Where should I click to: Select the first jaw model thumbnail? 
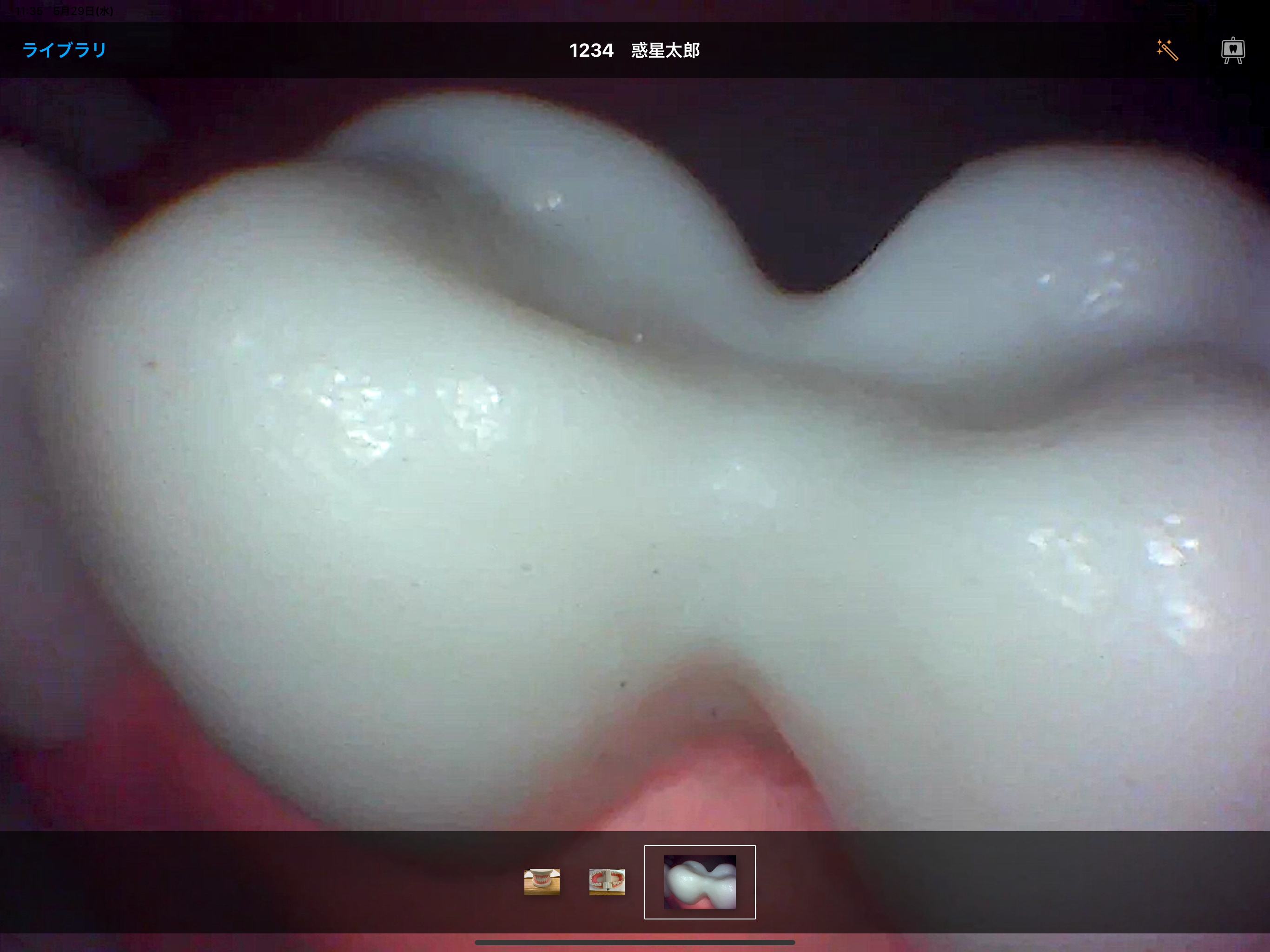pyautogui.click(x=542, y=882)
